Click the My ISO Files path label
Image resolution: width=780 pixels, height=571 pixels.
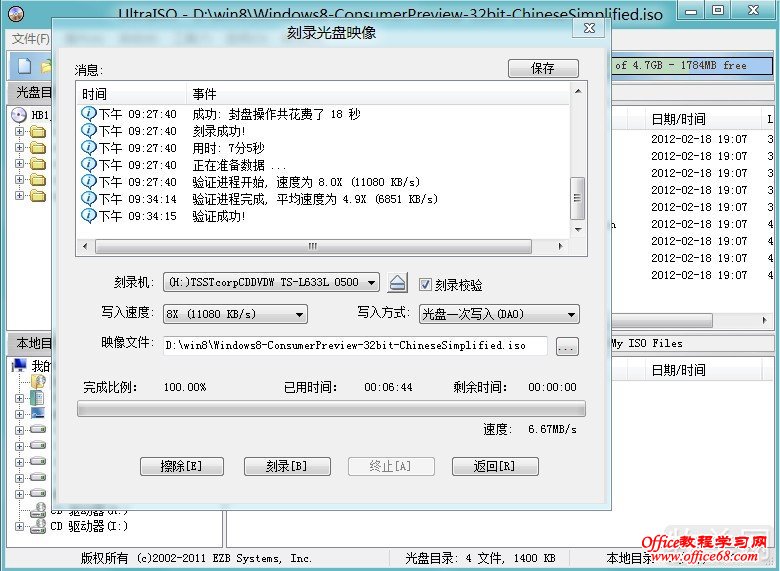(646, 343)
